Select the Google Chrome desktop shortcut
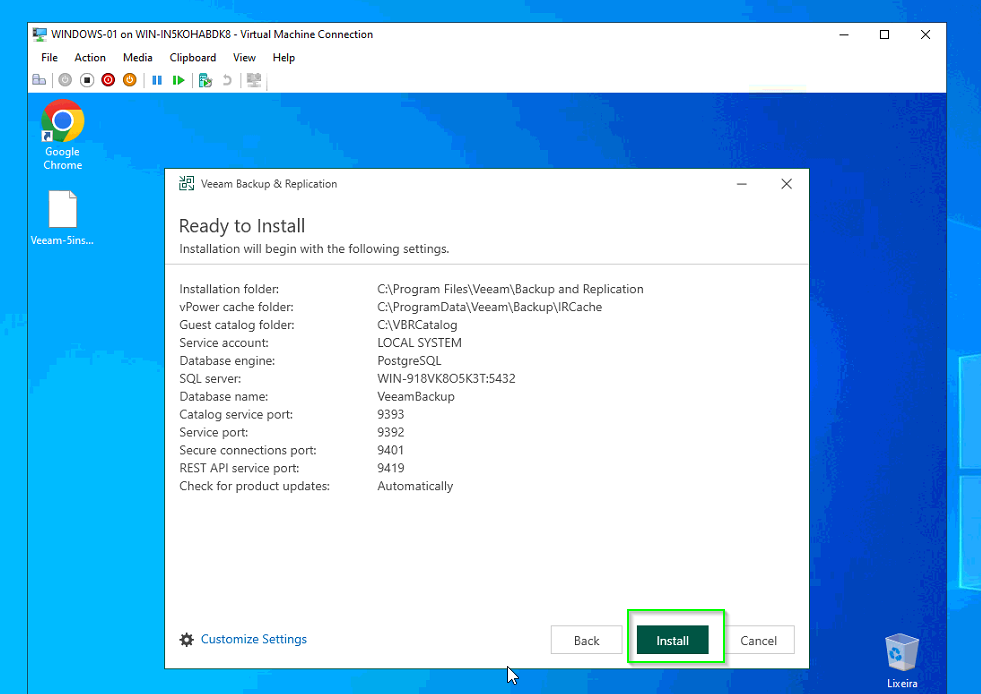981x694 pixels. coord(63,135)
